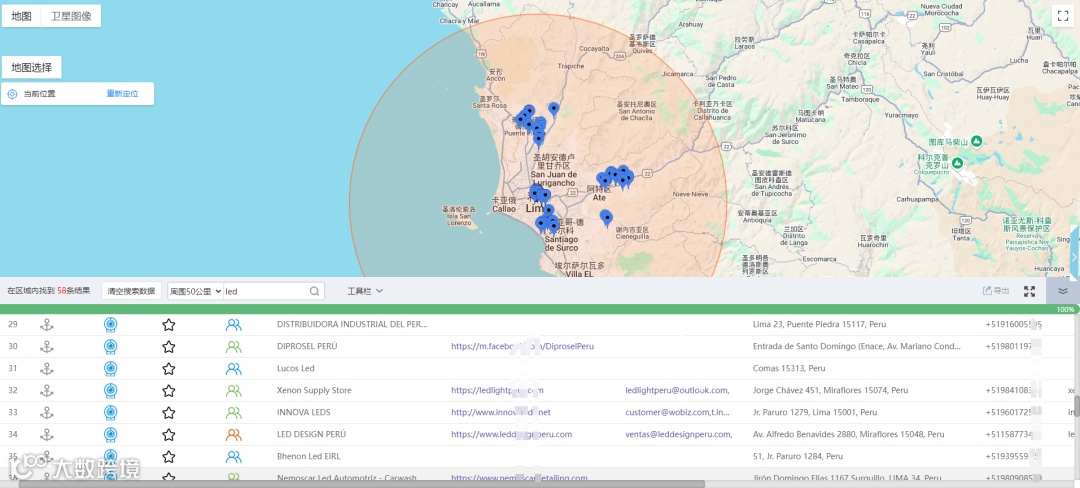Select company name Lucos Led

[295, 369]
